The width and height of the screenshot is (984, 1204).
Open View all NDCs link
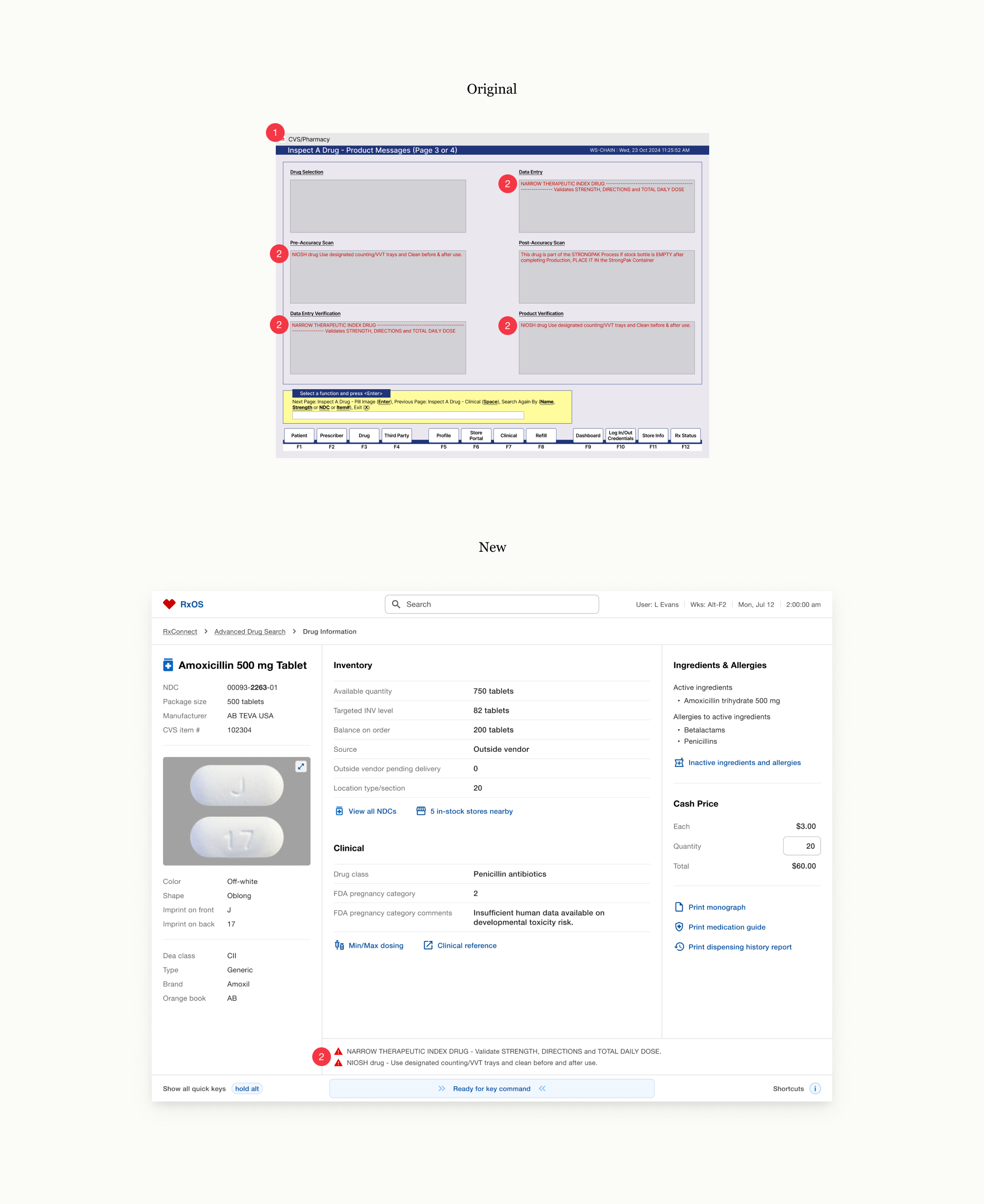click(372, 811)
